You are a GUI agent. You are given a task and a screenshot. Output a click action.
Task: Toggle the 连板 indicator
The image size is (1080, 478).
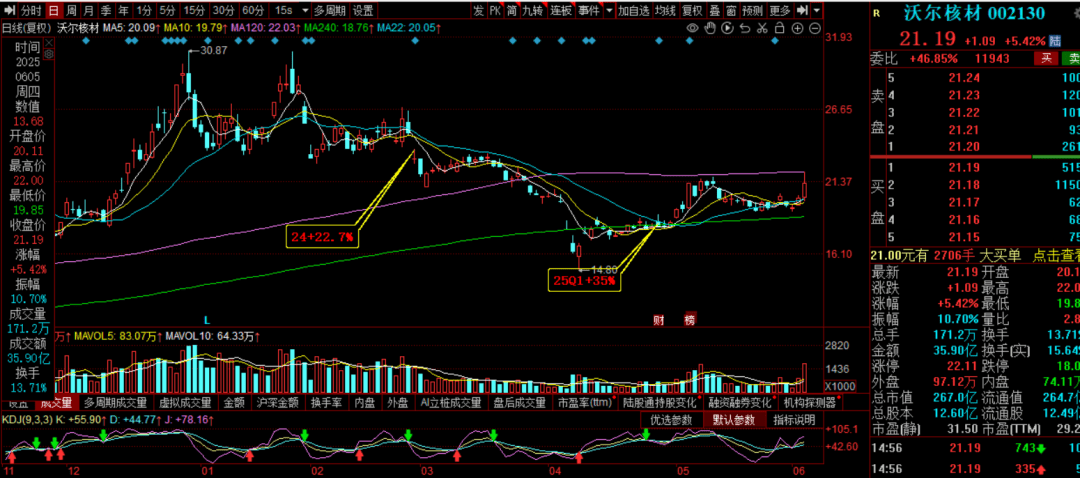tap(561, 10)
